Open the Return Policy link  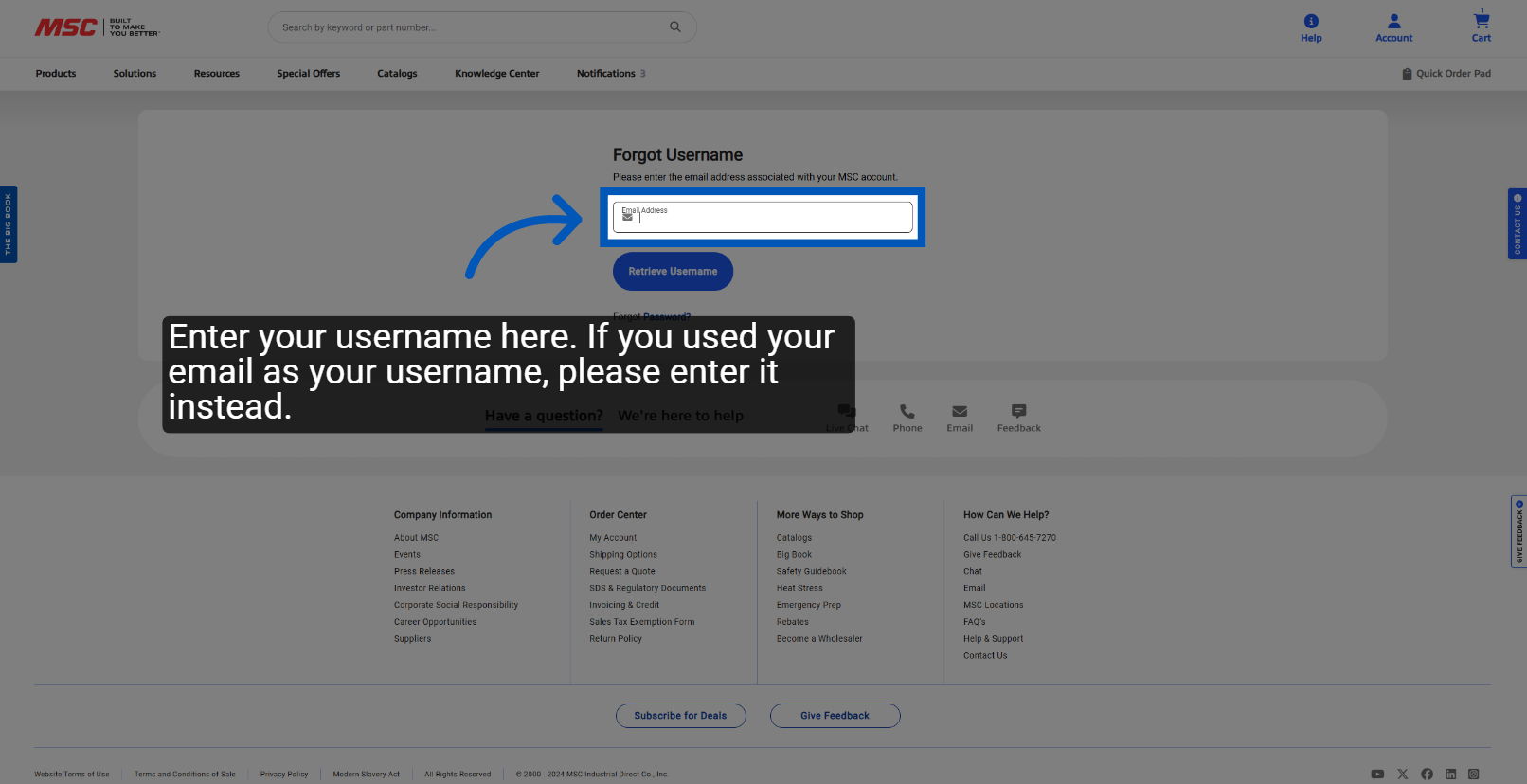616,639
